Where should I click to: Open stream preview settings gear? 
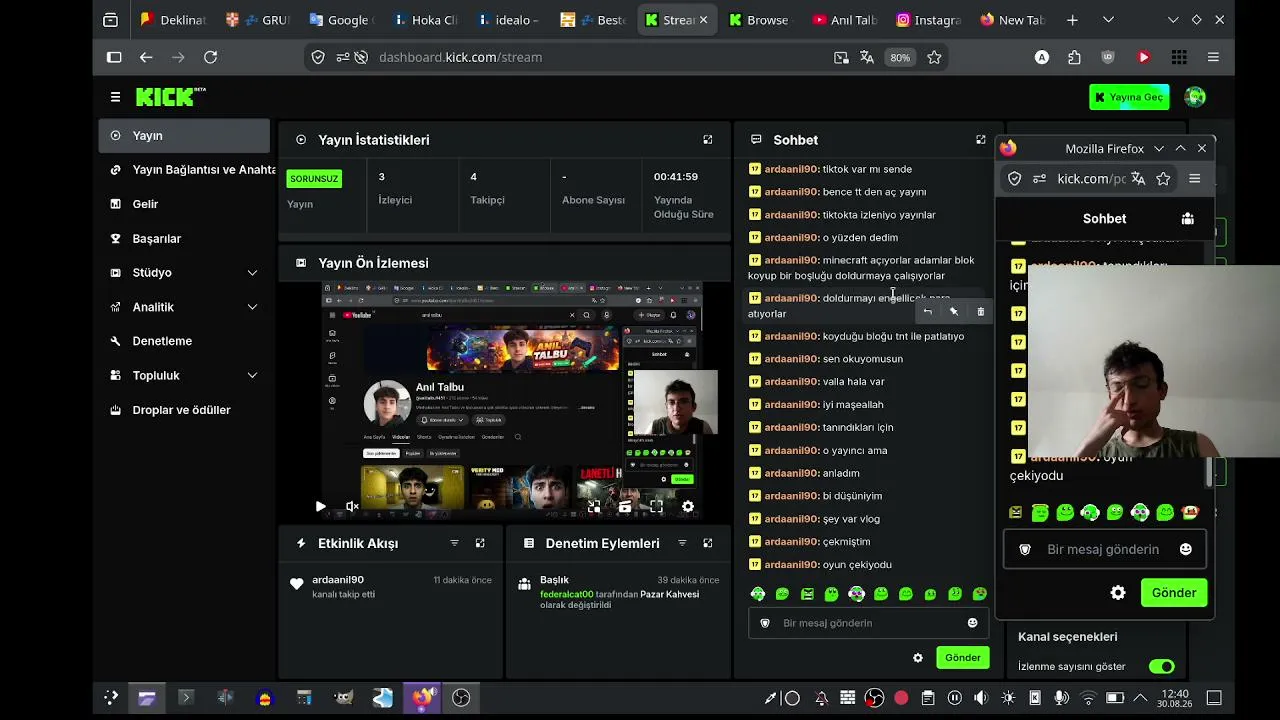point(688,507)
